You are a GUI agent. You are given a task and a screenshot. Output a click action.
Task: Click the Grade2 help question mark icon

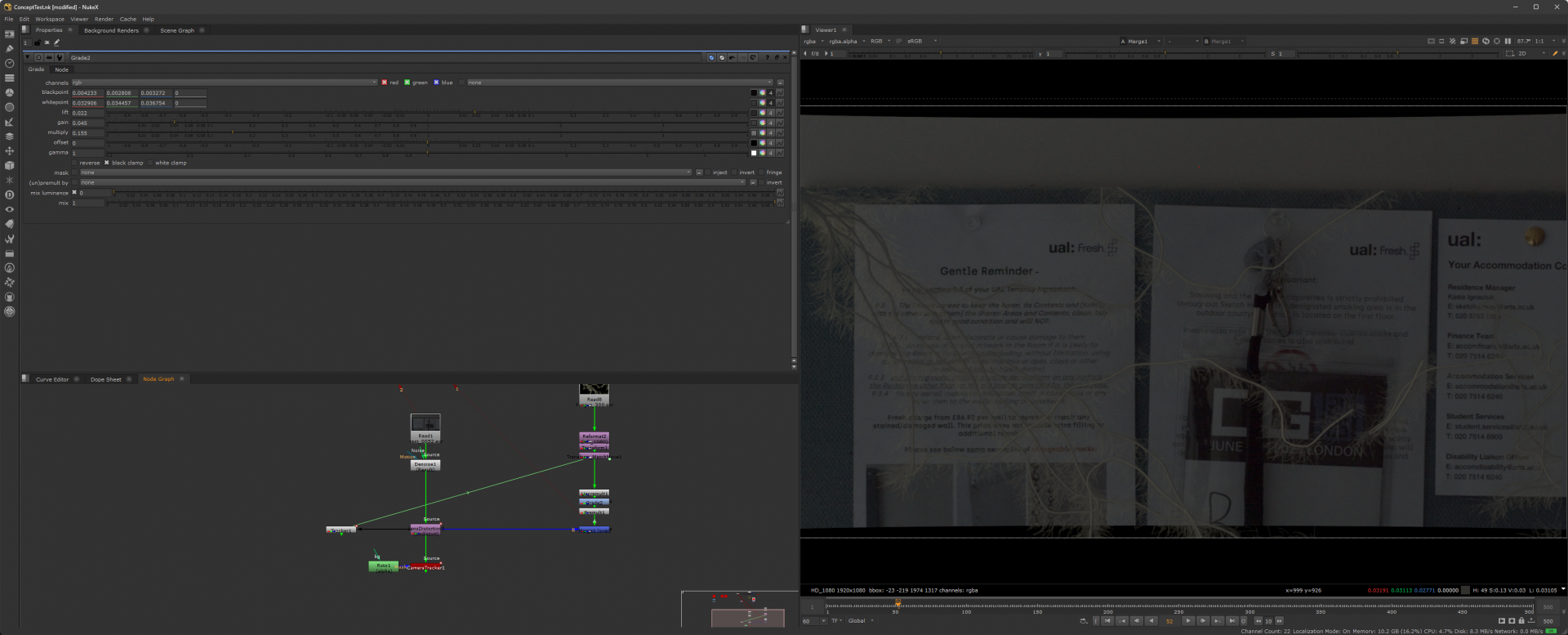click(767, 58)
